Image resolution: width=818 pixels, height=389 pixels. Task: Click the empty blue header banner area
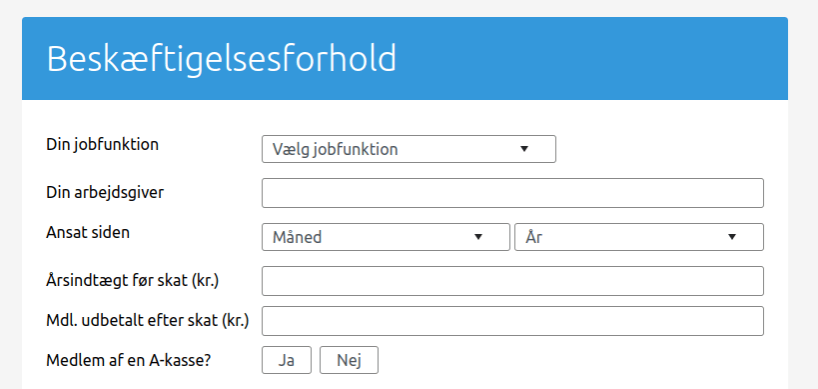pyautogui.click(x=590, y=58)
